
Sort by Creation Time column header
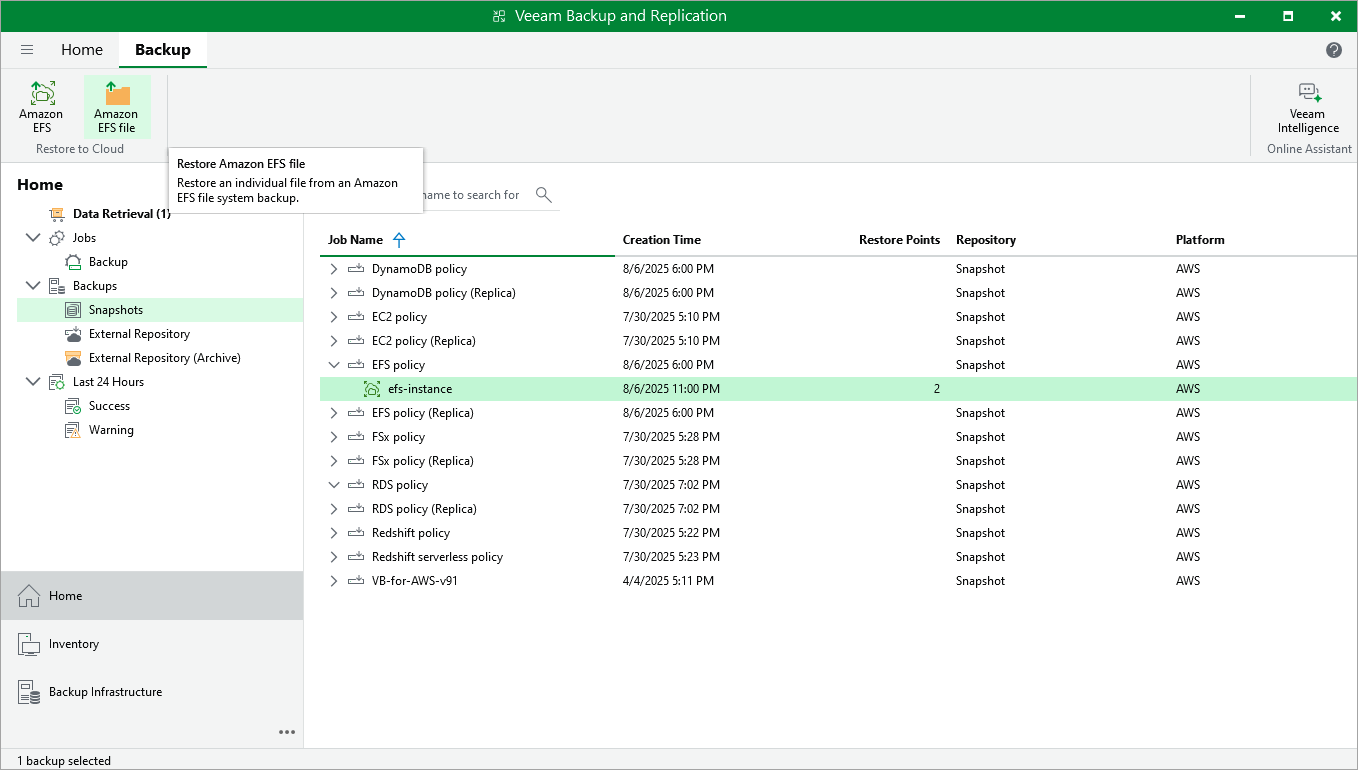tap(661, 240)
